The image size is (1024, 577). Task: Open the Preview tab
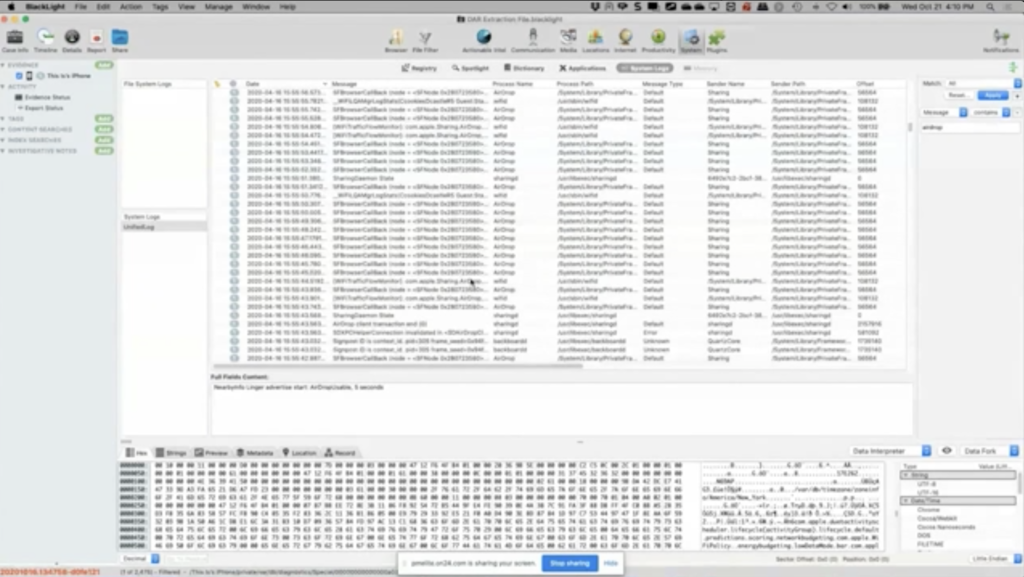[212, 452]
